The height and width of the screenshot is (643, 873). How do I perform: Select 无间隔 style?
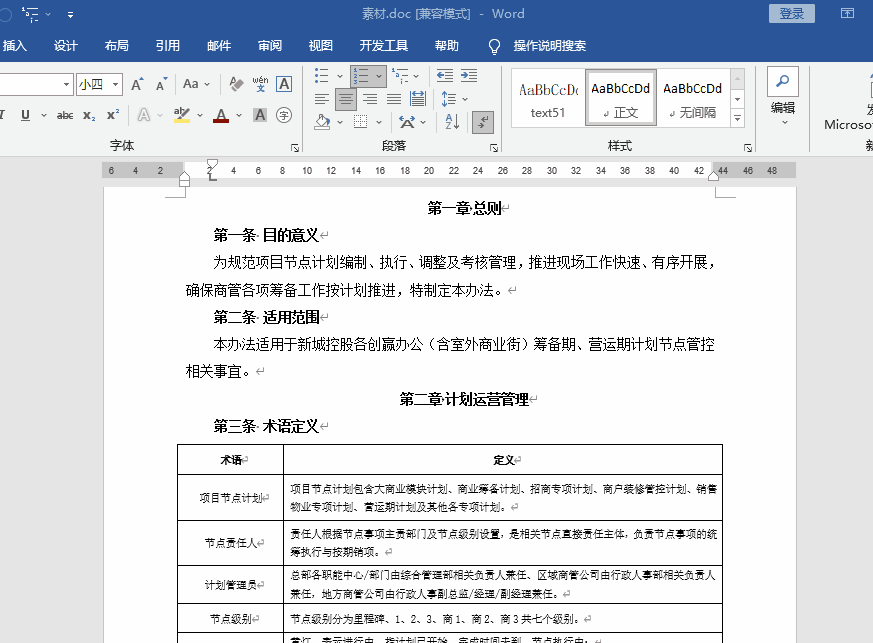[693, 99]
